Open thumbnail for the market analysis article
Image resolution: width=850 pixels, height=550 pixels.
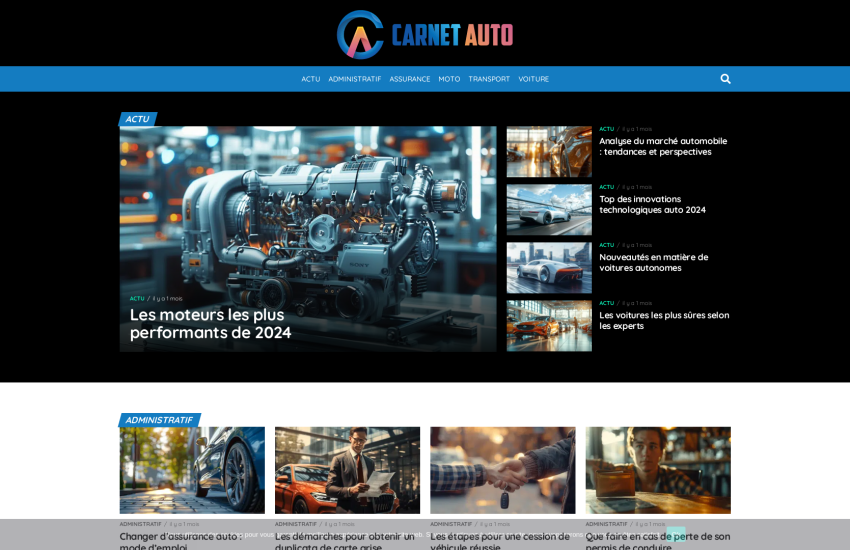[549, 152]
